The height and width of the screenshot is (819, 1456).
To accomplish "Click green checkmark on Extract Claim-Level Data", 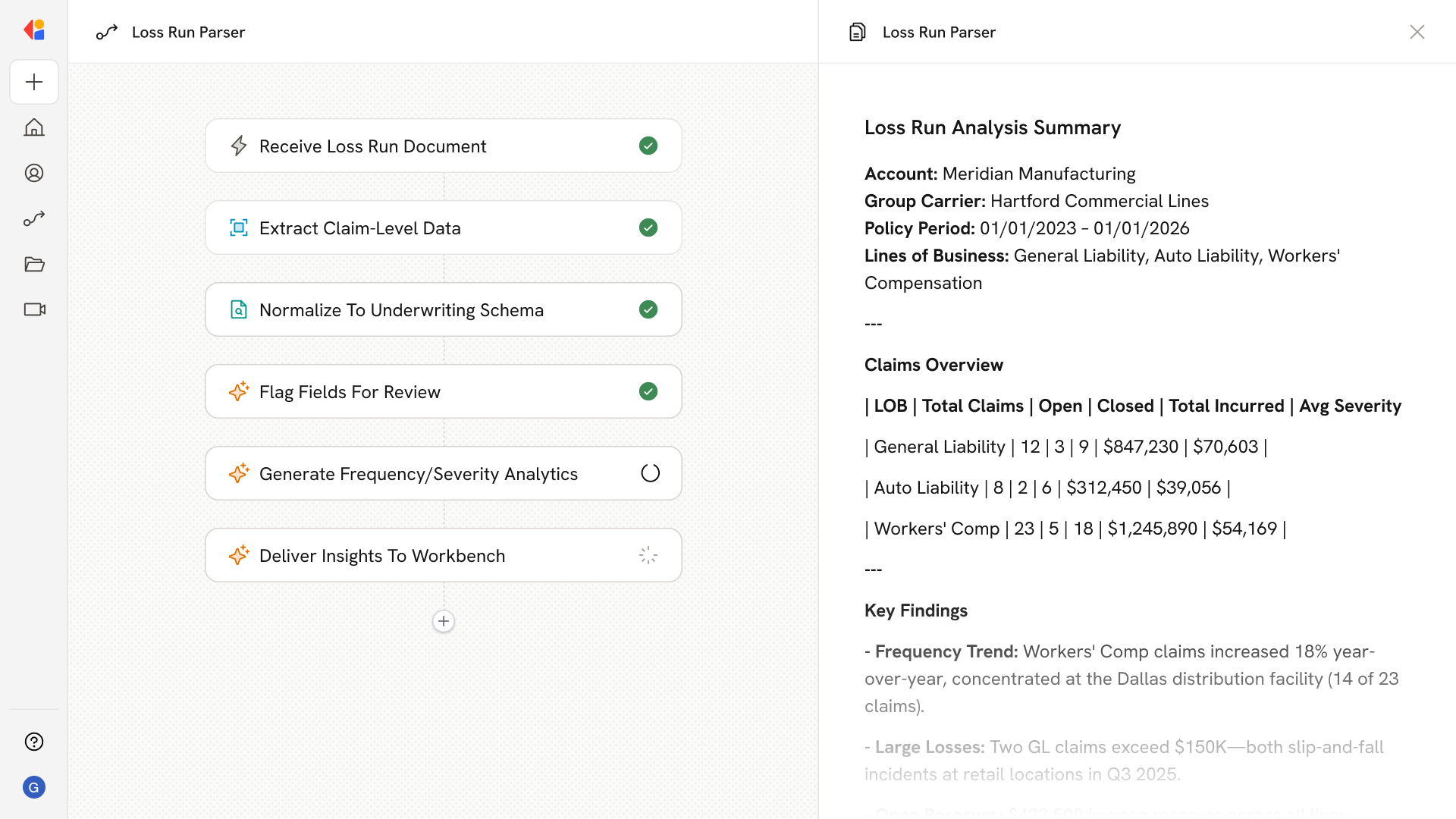I will [x=648, y=227].
